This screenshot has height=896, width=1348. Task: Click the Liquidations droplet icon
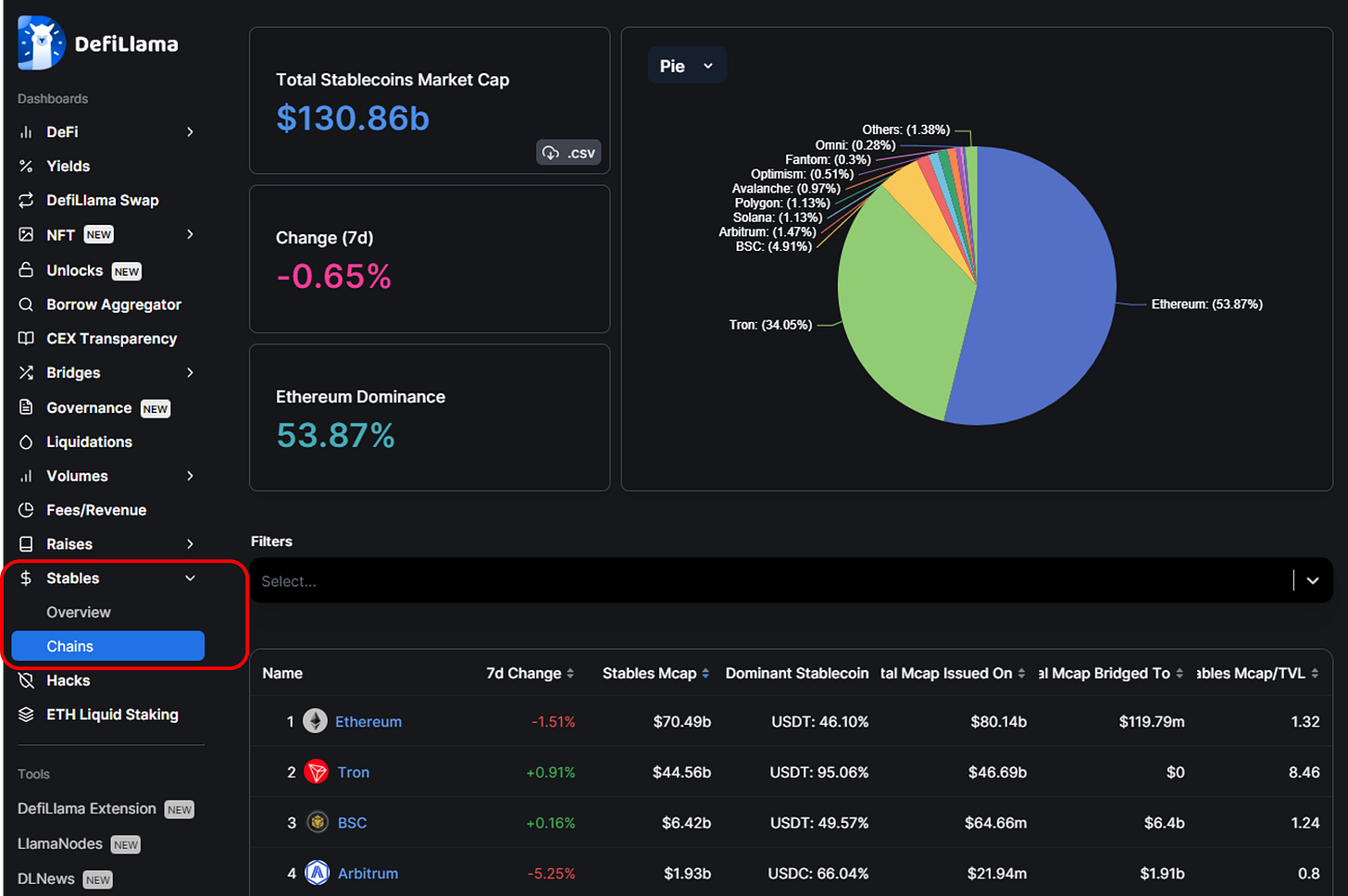(x=26, y=442)
